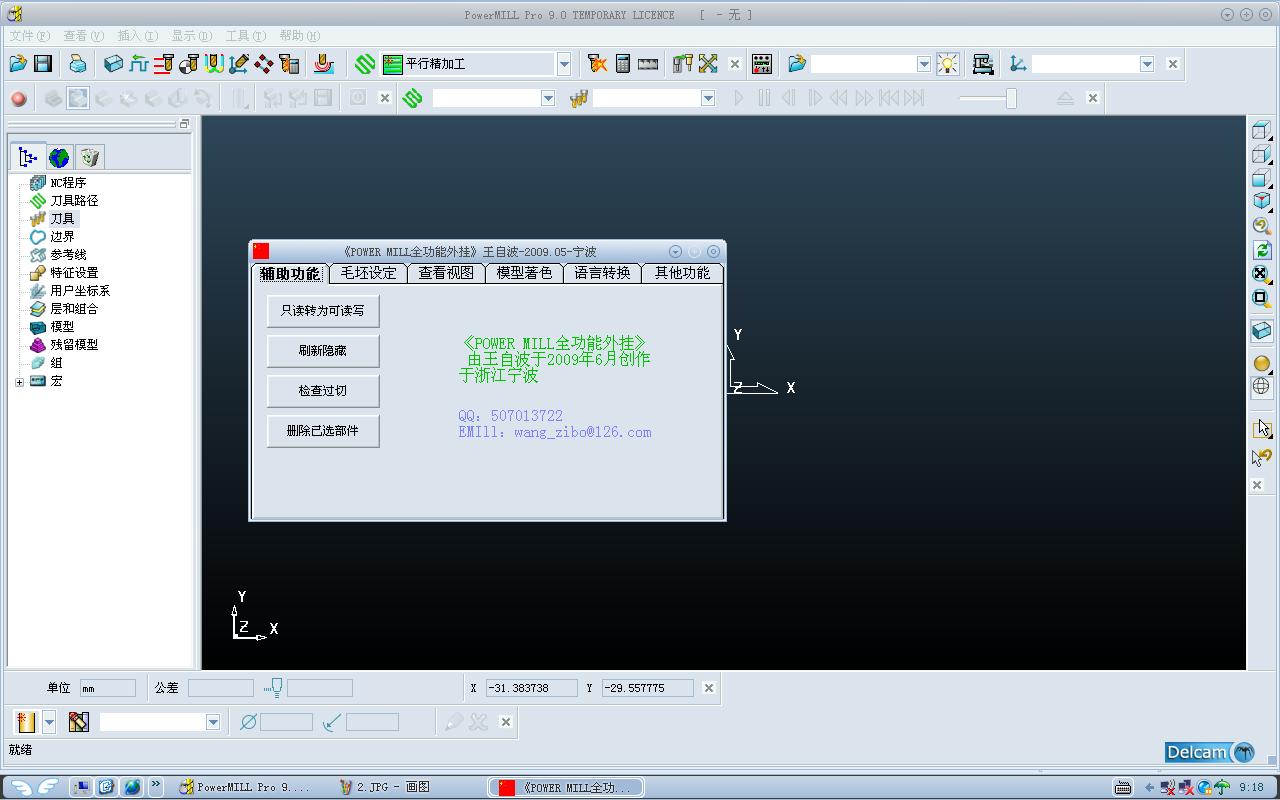Click the start and end point icon
Viewport: 1280px width, 800px height.
click(x=188, y=64)
